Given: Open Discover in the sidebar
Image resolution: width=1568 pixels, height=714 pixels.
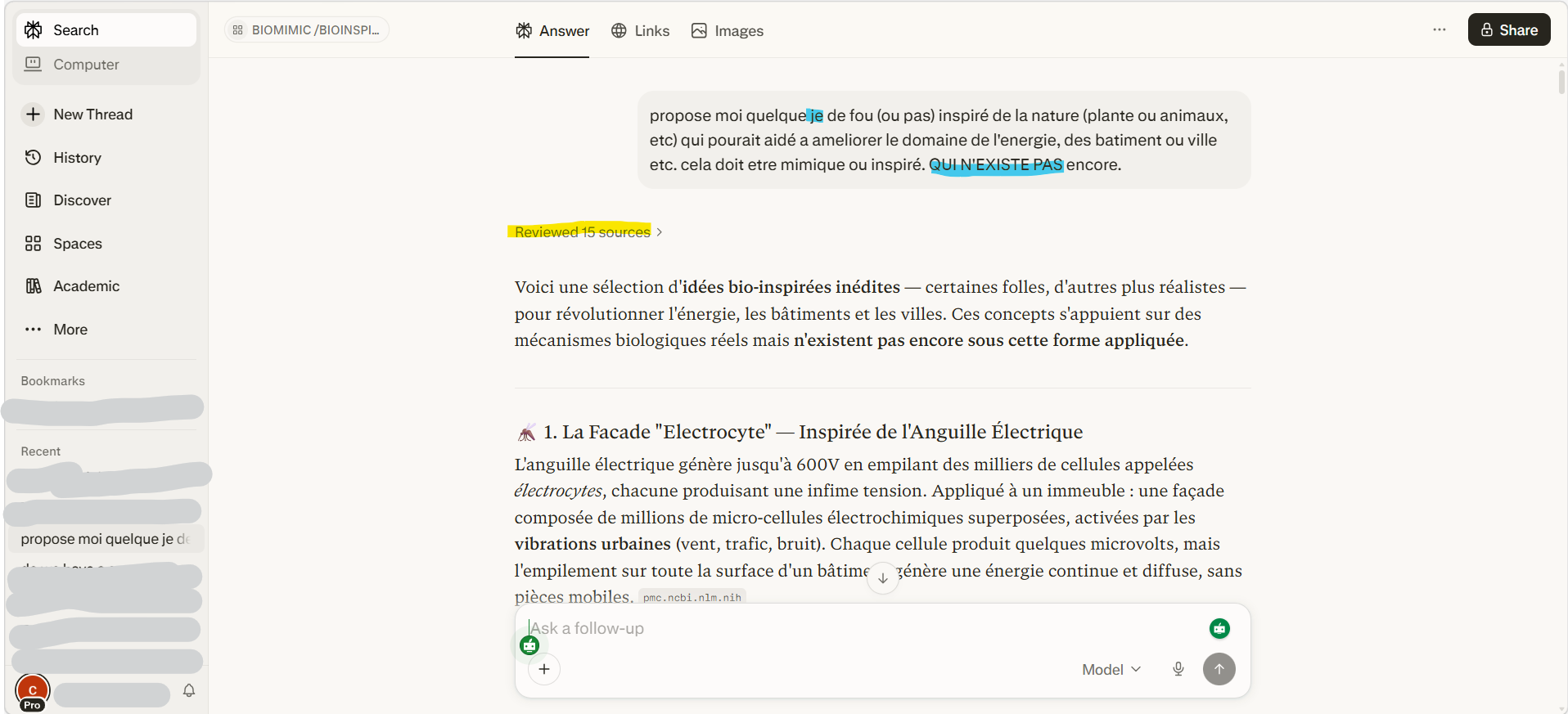Looking at the screenshot, I should click(x=82, y=200).
